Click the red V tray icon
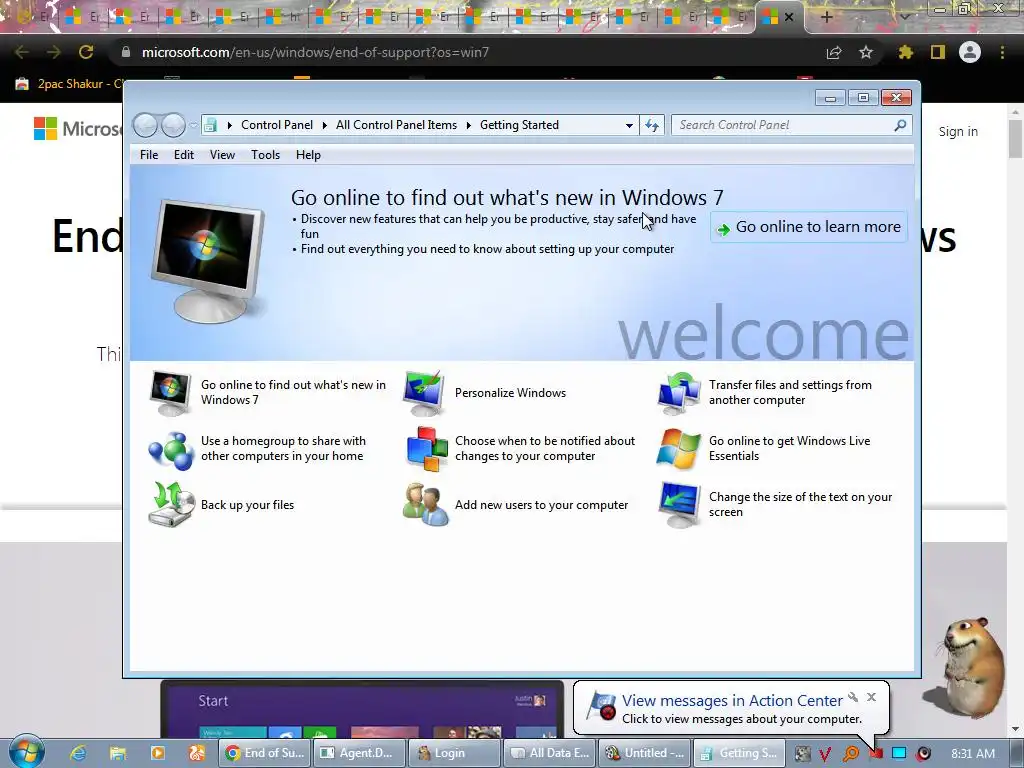Viewport: 1024px width, 768px height. tap(825, 754)
